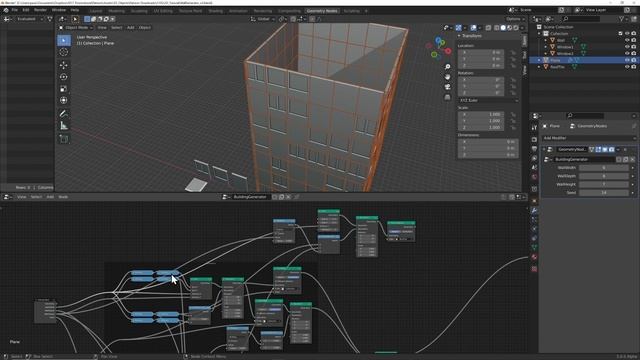This screenshot has height=360, width=640.
Task: Open the XYZ Euler rotation mode dropdown
Action: 489,100
